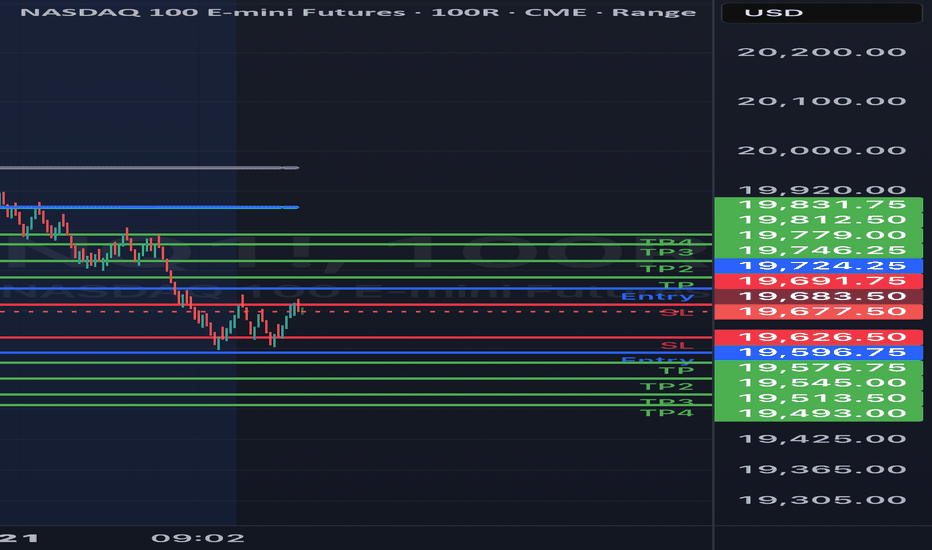Click the TP2 label above the upper Entry line
This screenshot has width=932, height=550.
(x=669, y=269)
